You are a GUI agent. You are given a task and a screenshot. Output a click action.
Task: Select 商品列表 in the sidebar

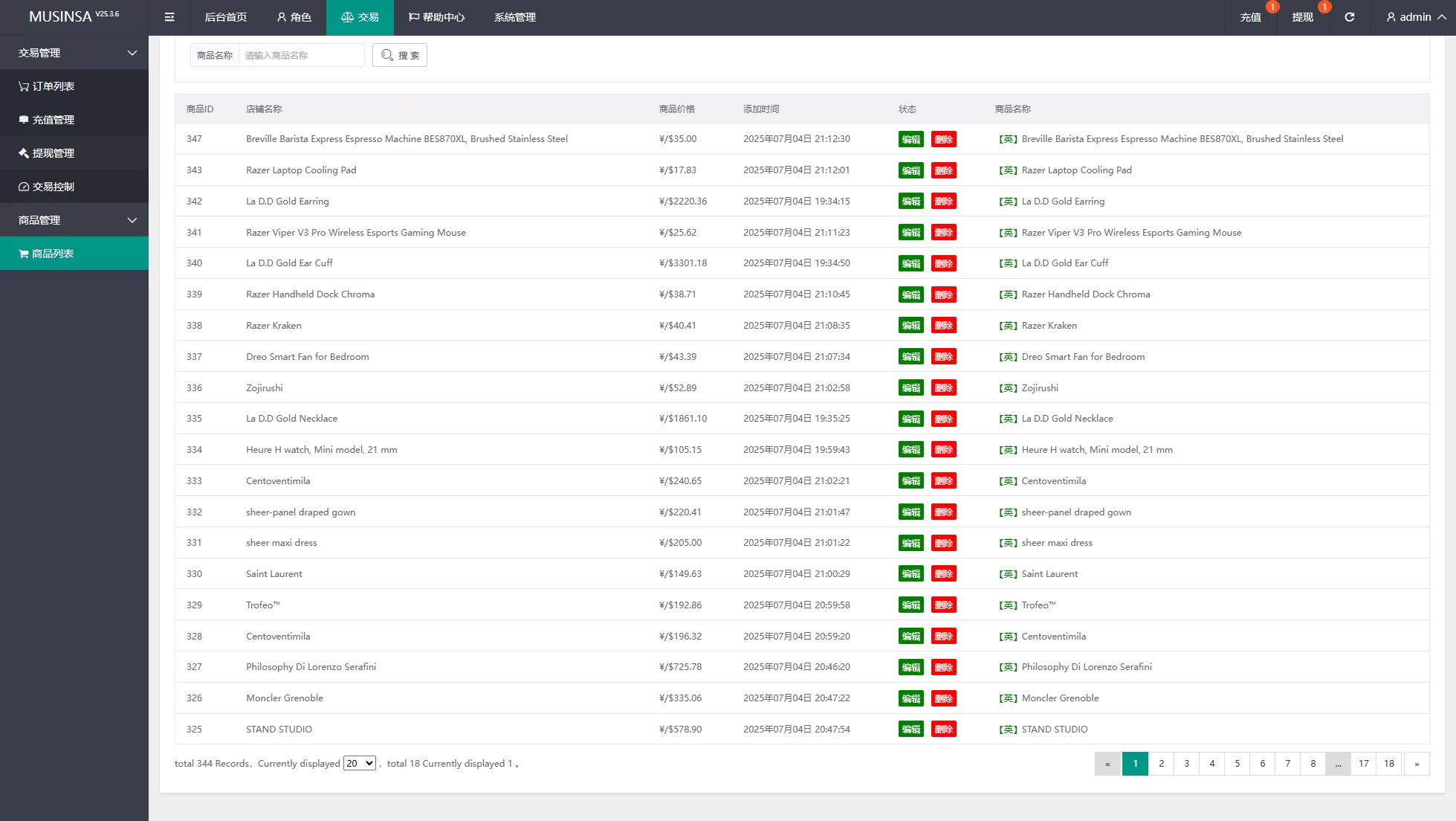click(47, 254)
